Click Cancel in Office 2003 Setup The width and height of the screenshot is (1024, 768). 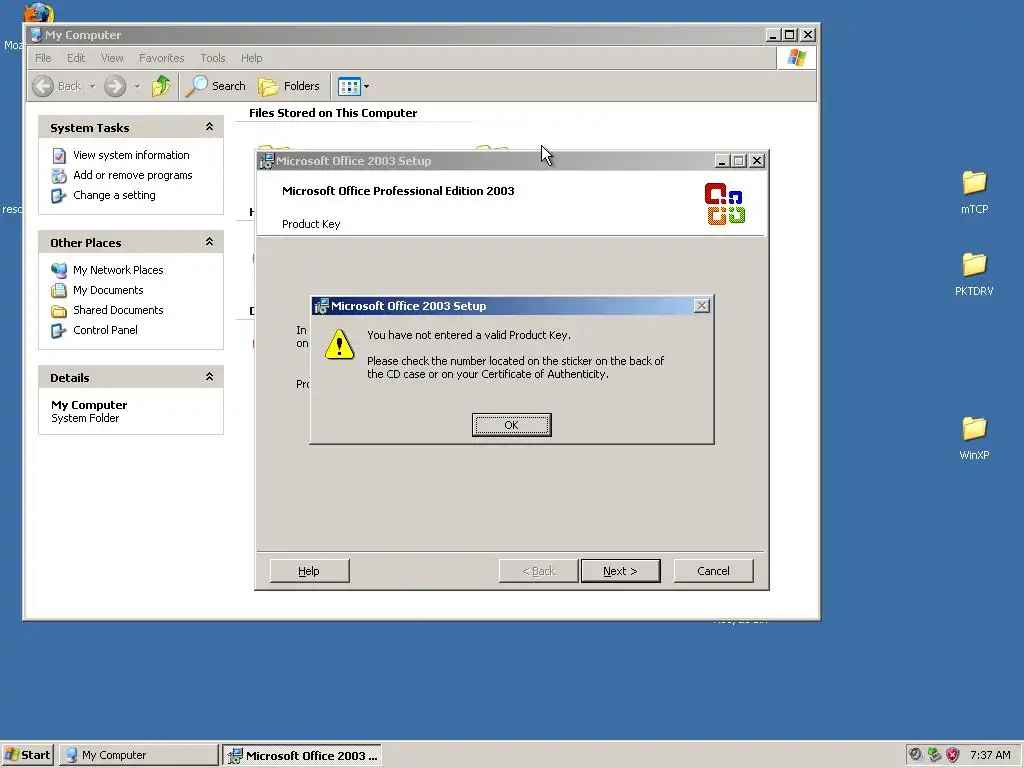(713, 571)
